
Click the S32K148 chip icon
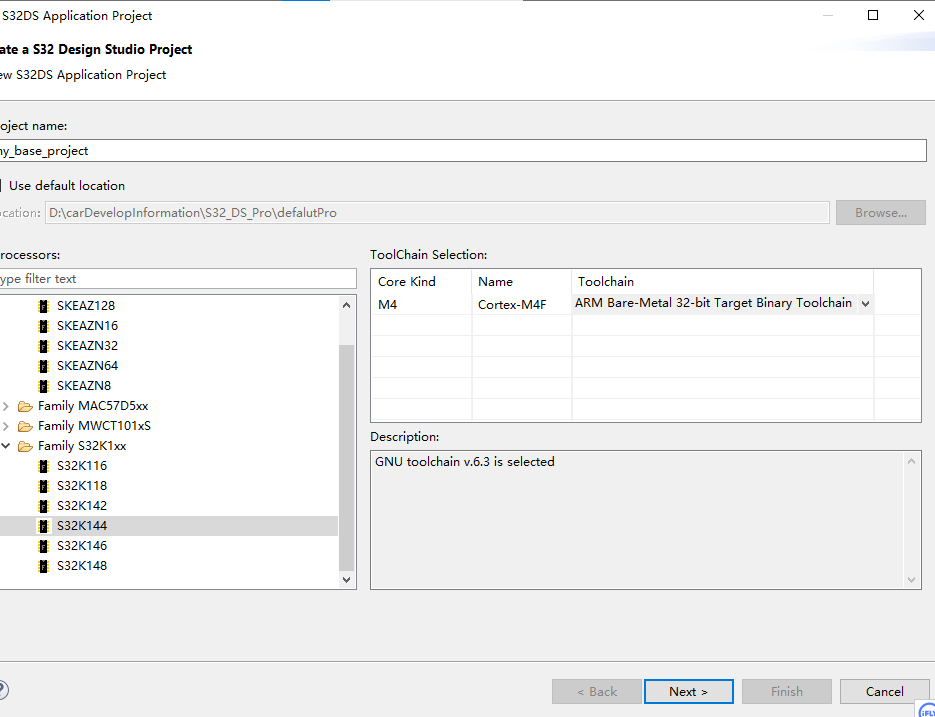[43, 566]
